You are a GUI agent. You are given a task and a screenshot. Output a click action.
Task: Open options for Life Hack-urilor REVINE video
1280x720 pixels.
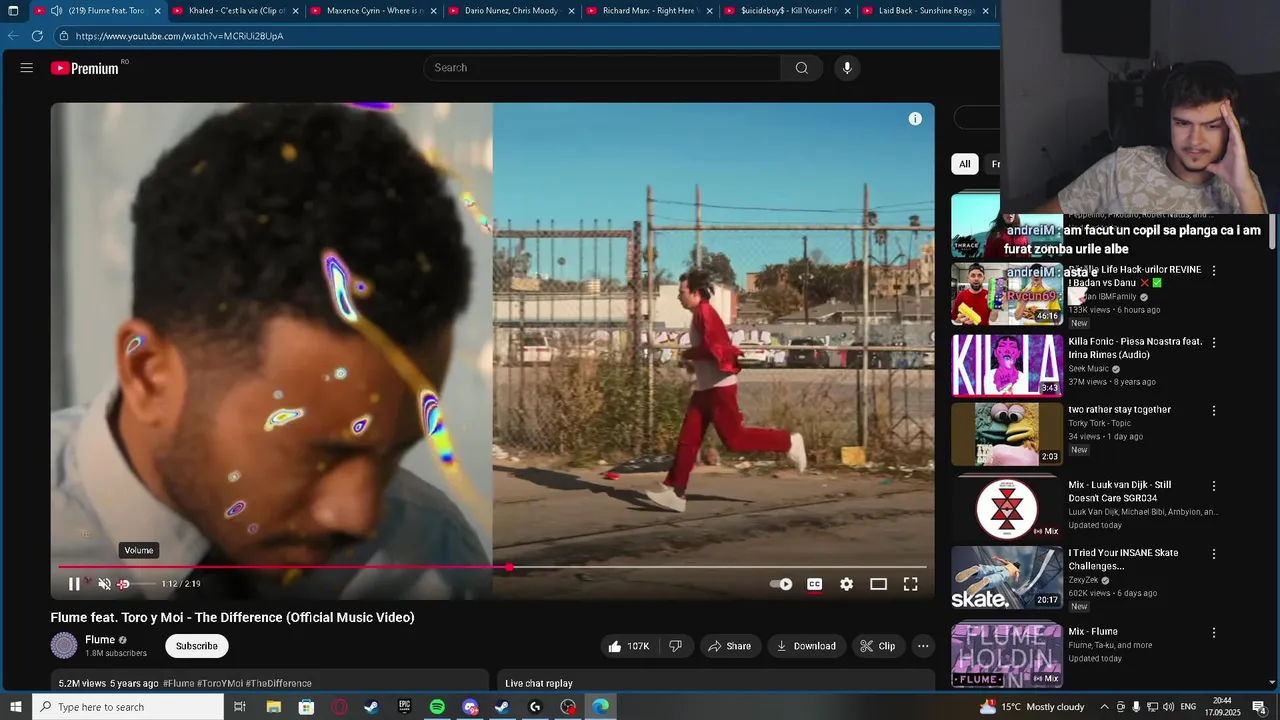1214,271
